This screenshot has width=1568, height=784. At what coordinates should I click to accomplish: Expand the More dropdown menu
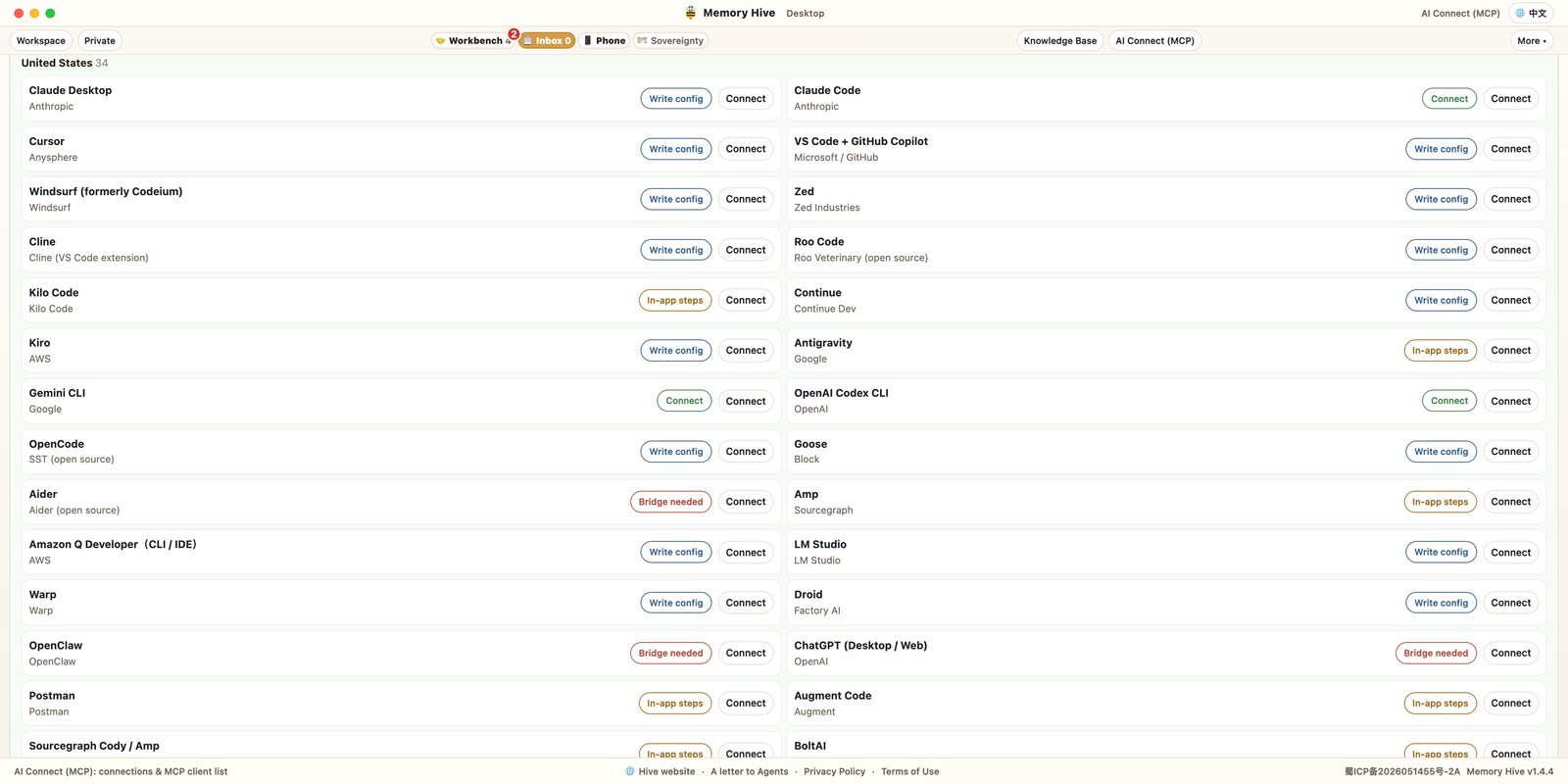[x=1532, y=41]
